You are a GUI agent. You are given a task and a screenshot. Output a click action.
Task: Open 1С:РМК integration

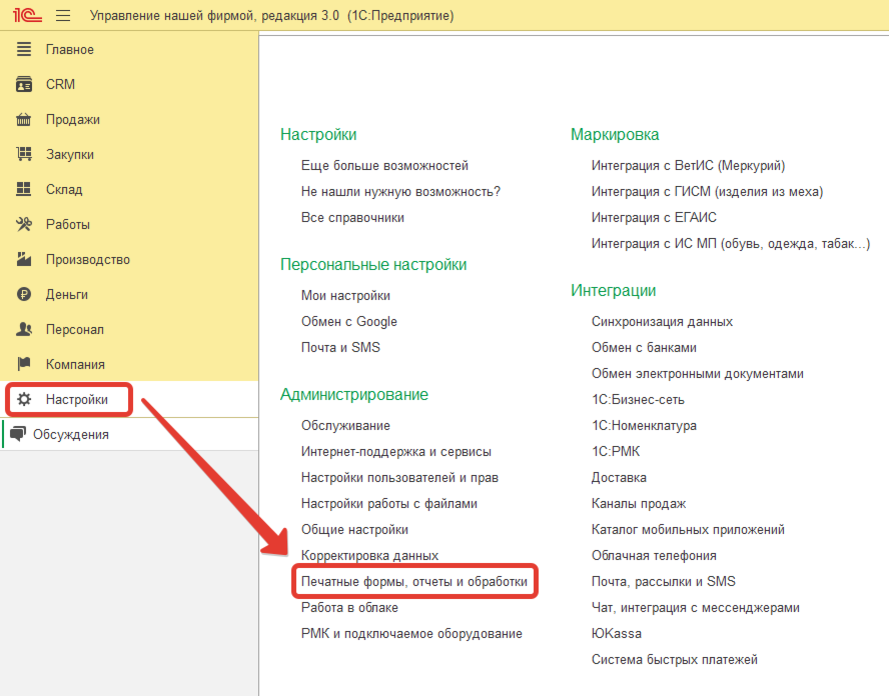[616, 452]
